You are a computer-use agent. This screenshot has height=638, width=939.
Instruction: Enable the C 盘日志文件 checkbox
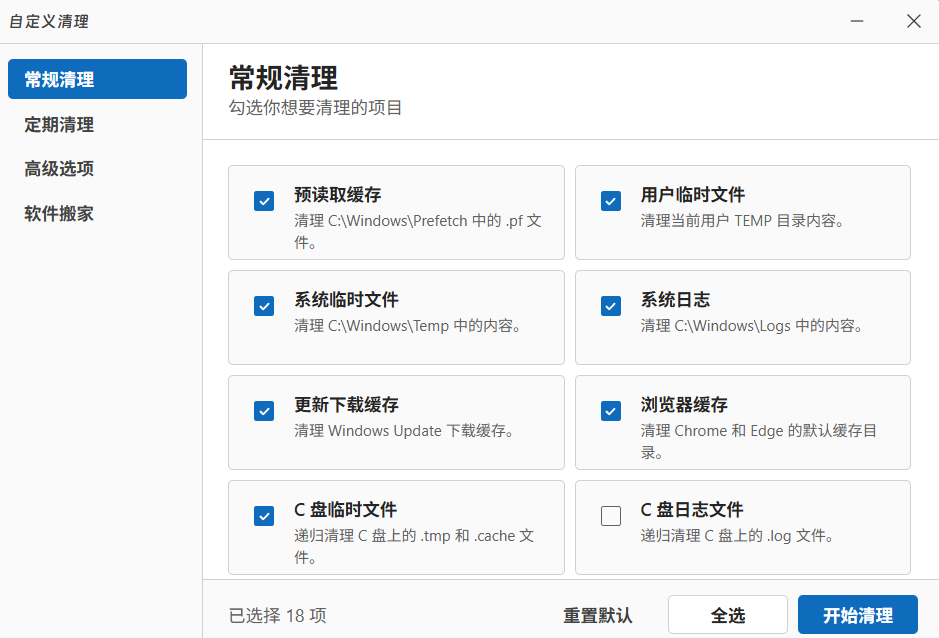tap(610, 516)
